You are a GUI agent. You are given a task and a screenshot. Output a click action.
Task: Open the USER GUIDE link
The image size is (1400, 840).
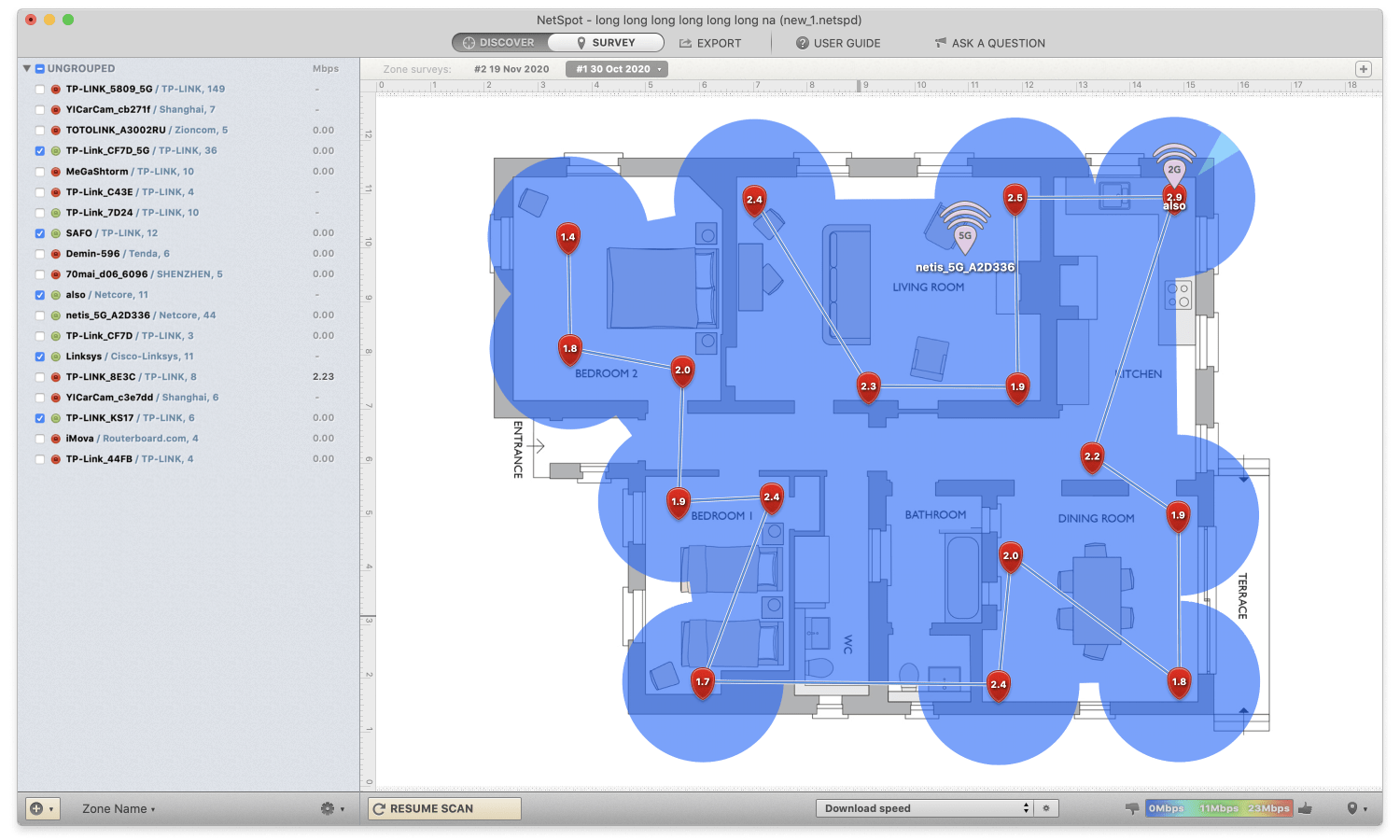837,43
